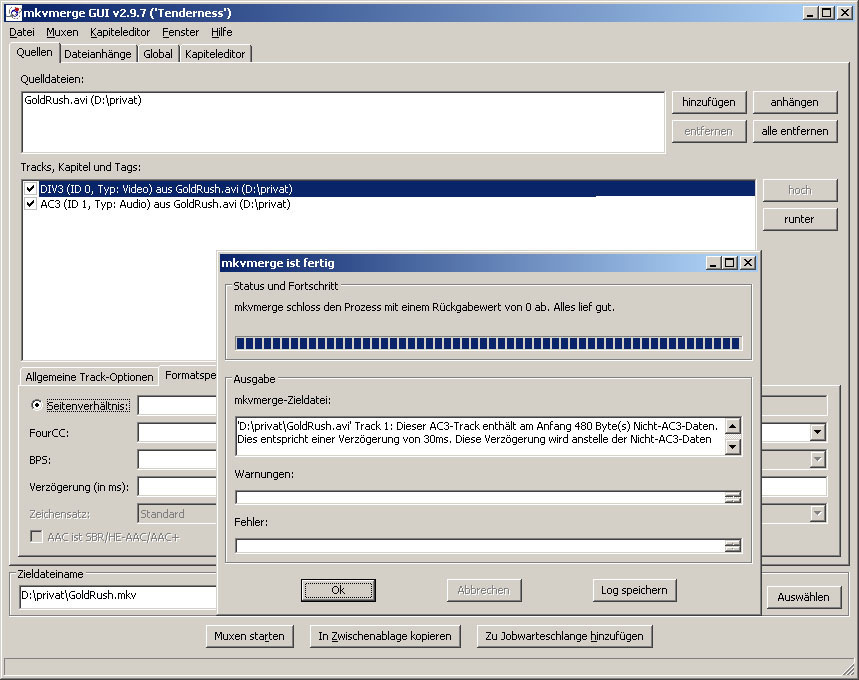859x680 pixels.
Task: Click the mkvmerge GUI title bar icon
Action: coord(13,12)
